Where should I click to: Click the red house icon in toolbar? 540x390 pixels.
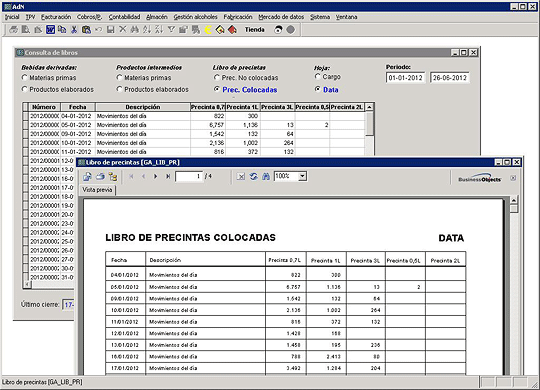(x=232, y=30)
